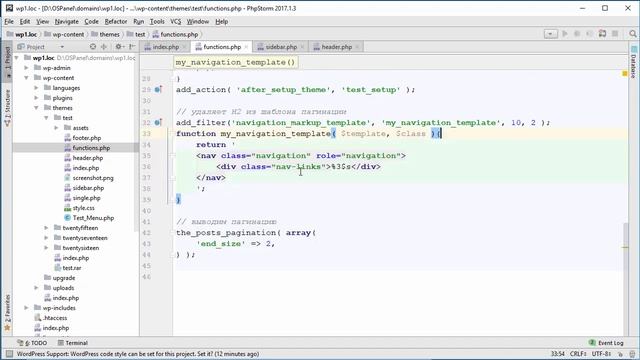Viewport: 640px width, 360px height.
Task: Click the Search Everywhere magnifier icon
Action: coord(633,34)
